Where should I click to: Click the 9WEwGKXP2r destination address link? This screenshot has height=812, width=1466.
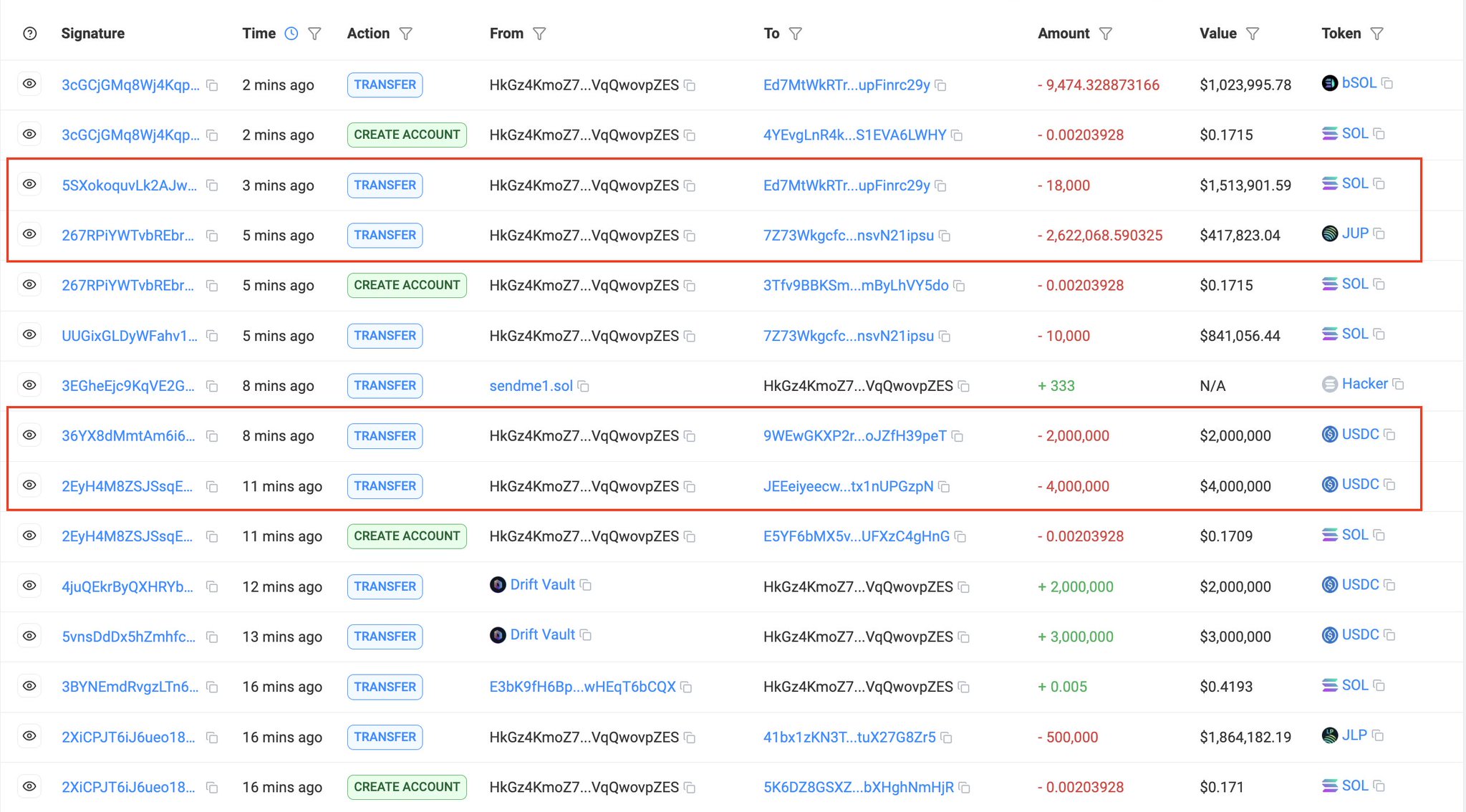click(854, 436)
